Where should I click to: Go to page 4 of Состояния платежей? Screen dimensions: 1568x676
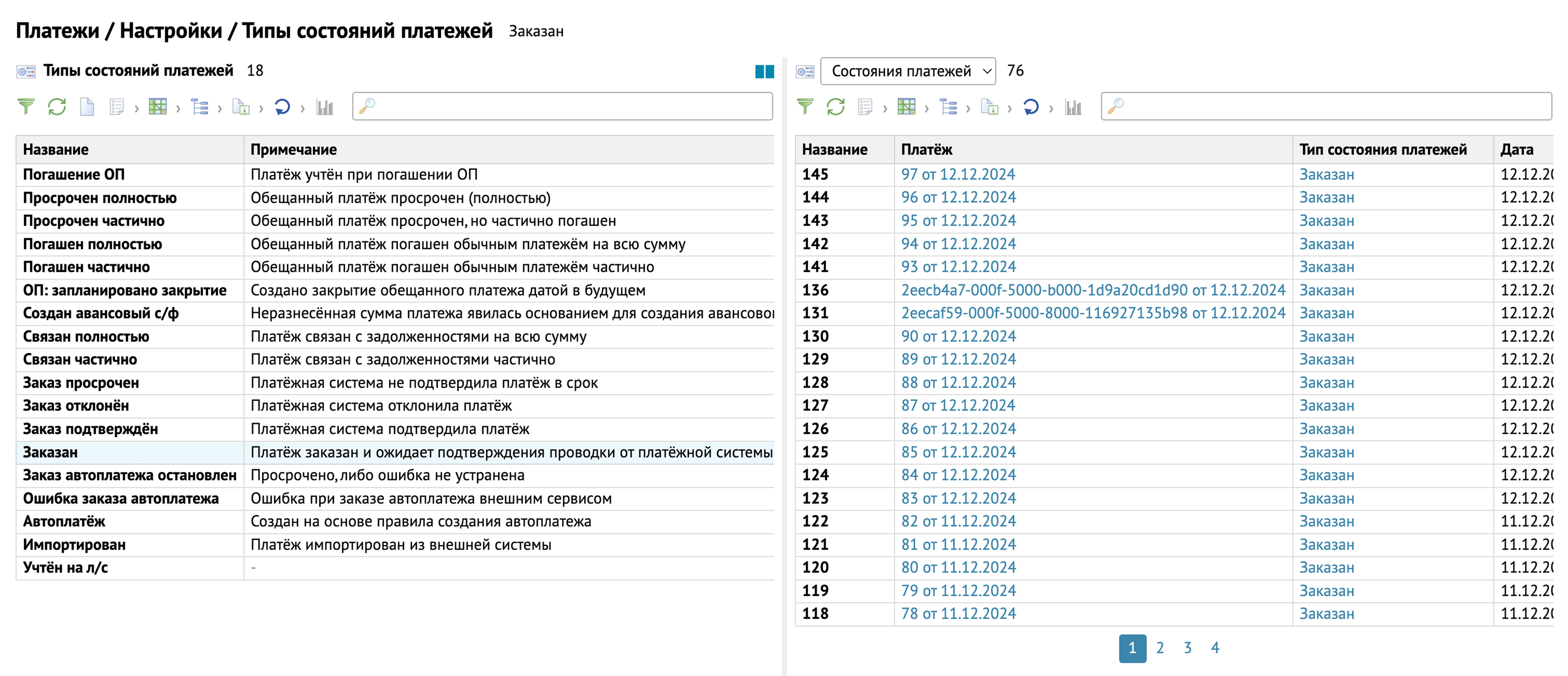tap(1215, 648)
